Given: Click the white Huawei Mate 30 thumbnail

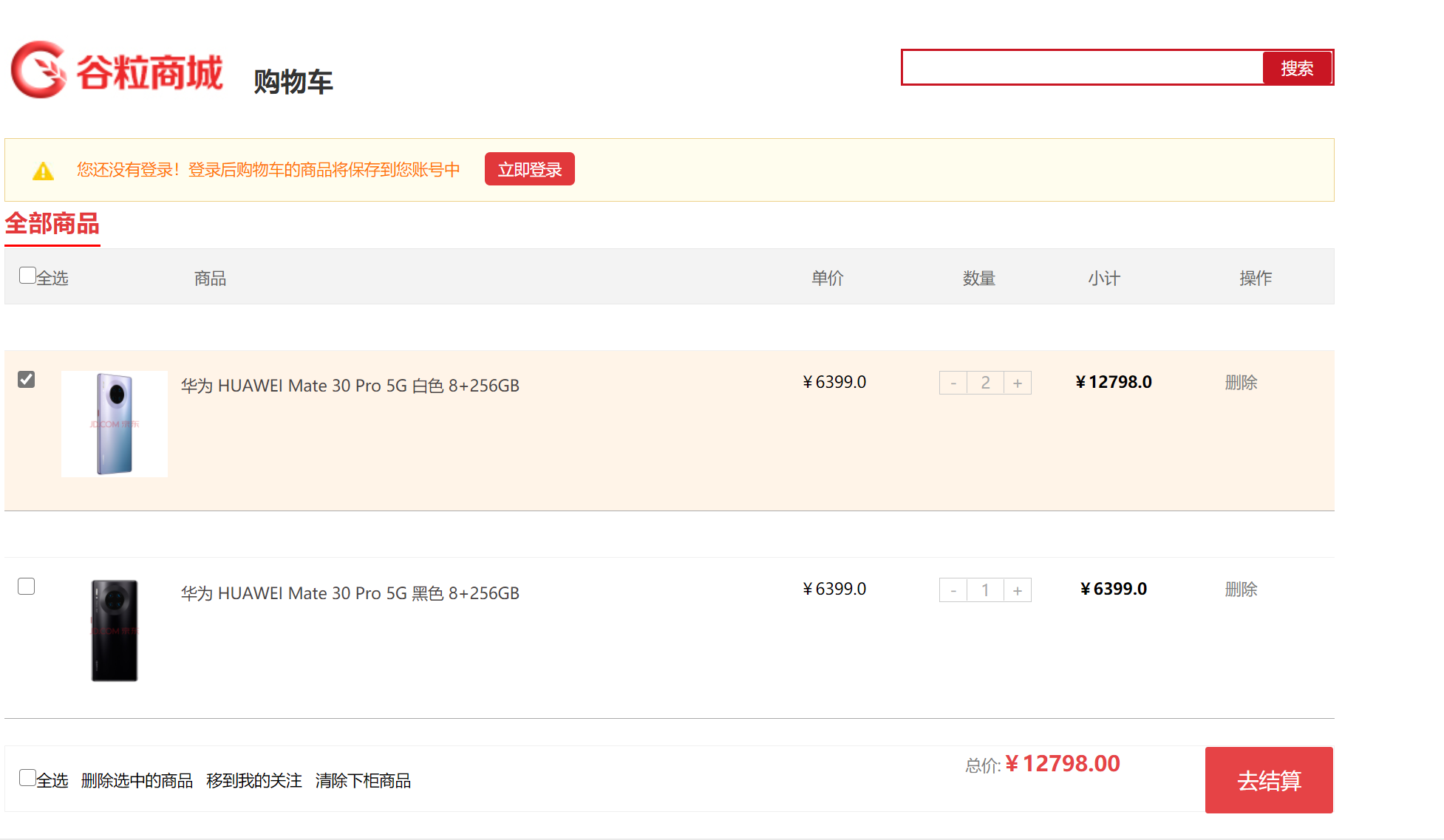Looking at the screenshot, I should pos(115,424).
